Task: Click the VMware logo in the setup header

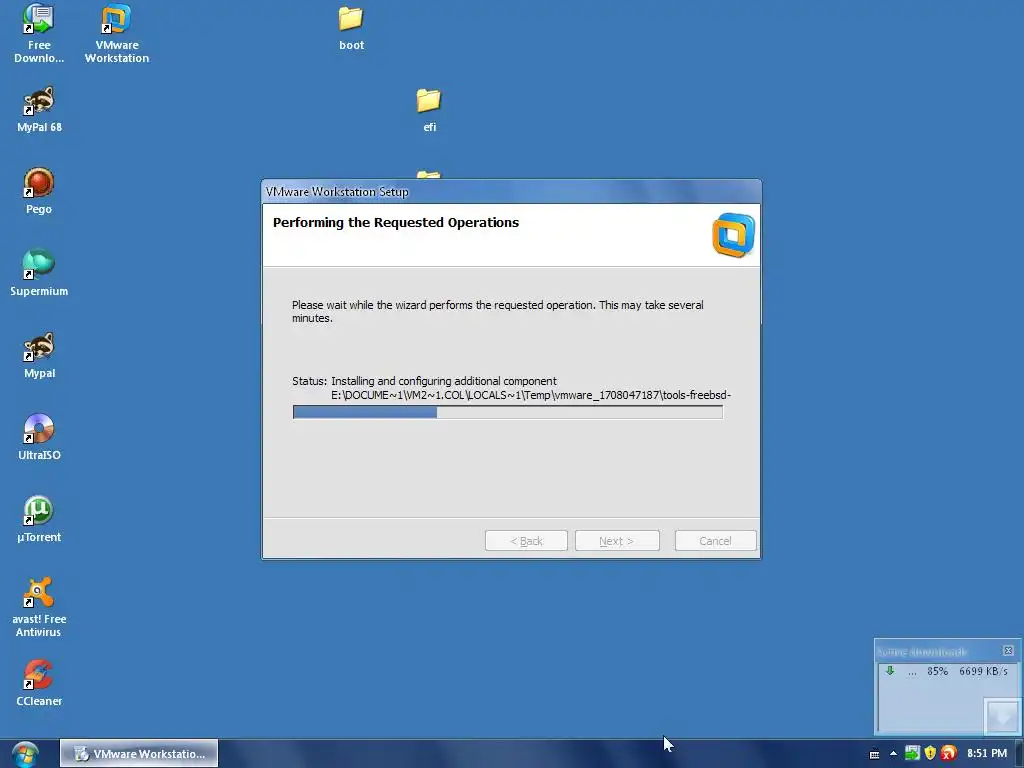Action: click(733, 235)
